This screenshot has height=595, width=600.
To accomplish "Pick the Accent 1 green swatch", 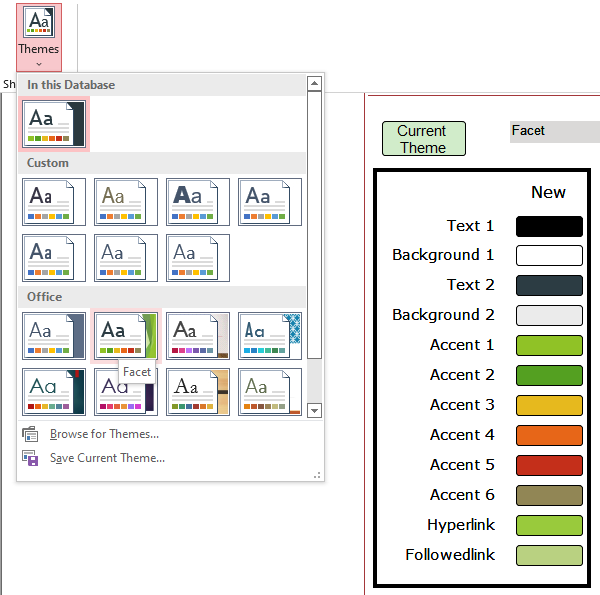I will click(549, 345).
